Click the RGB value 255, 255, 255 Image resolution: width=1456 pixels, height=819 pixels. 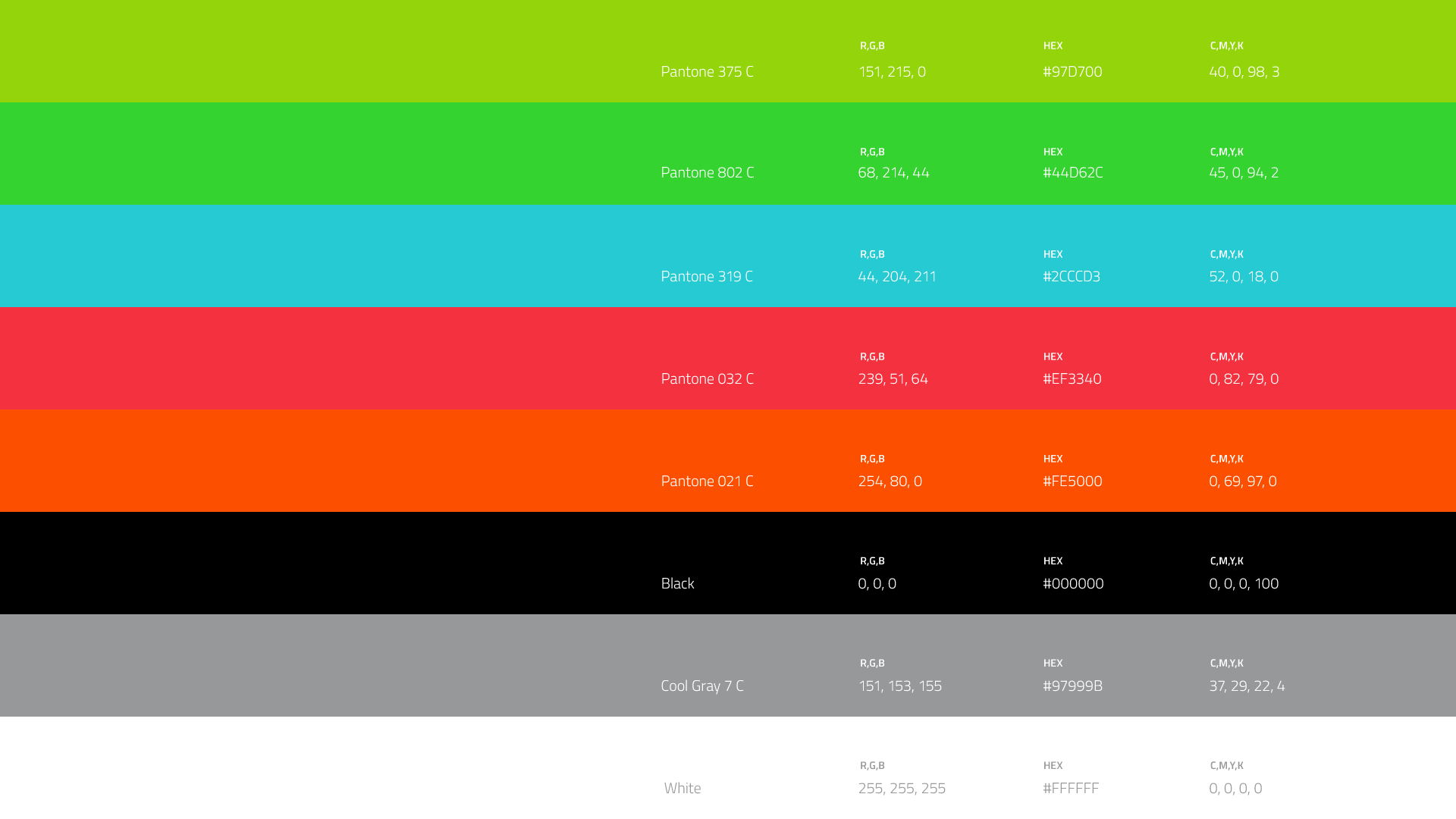[x=902, y=788]
